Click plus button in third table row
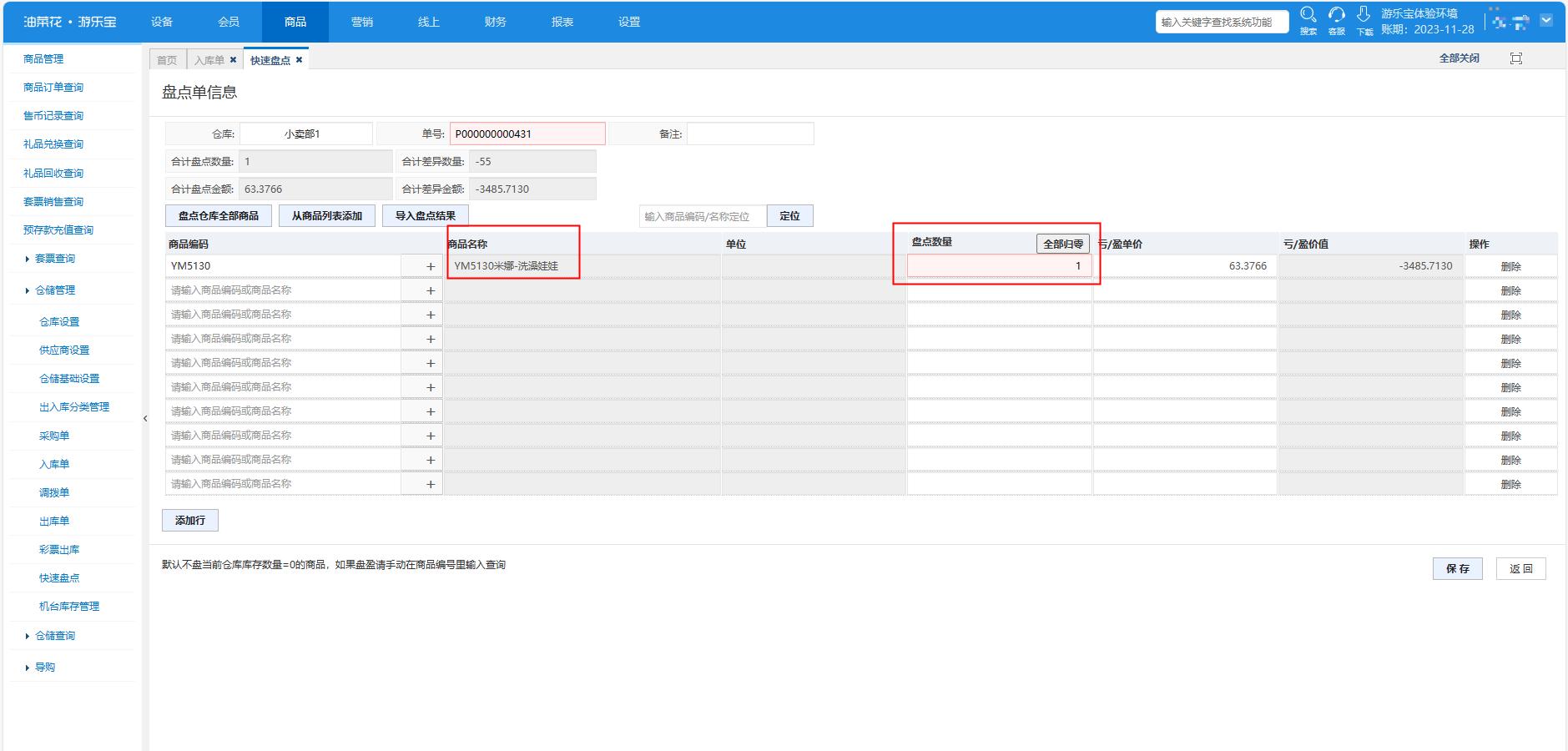The image size is (1568, 751). coord(431,315)
